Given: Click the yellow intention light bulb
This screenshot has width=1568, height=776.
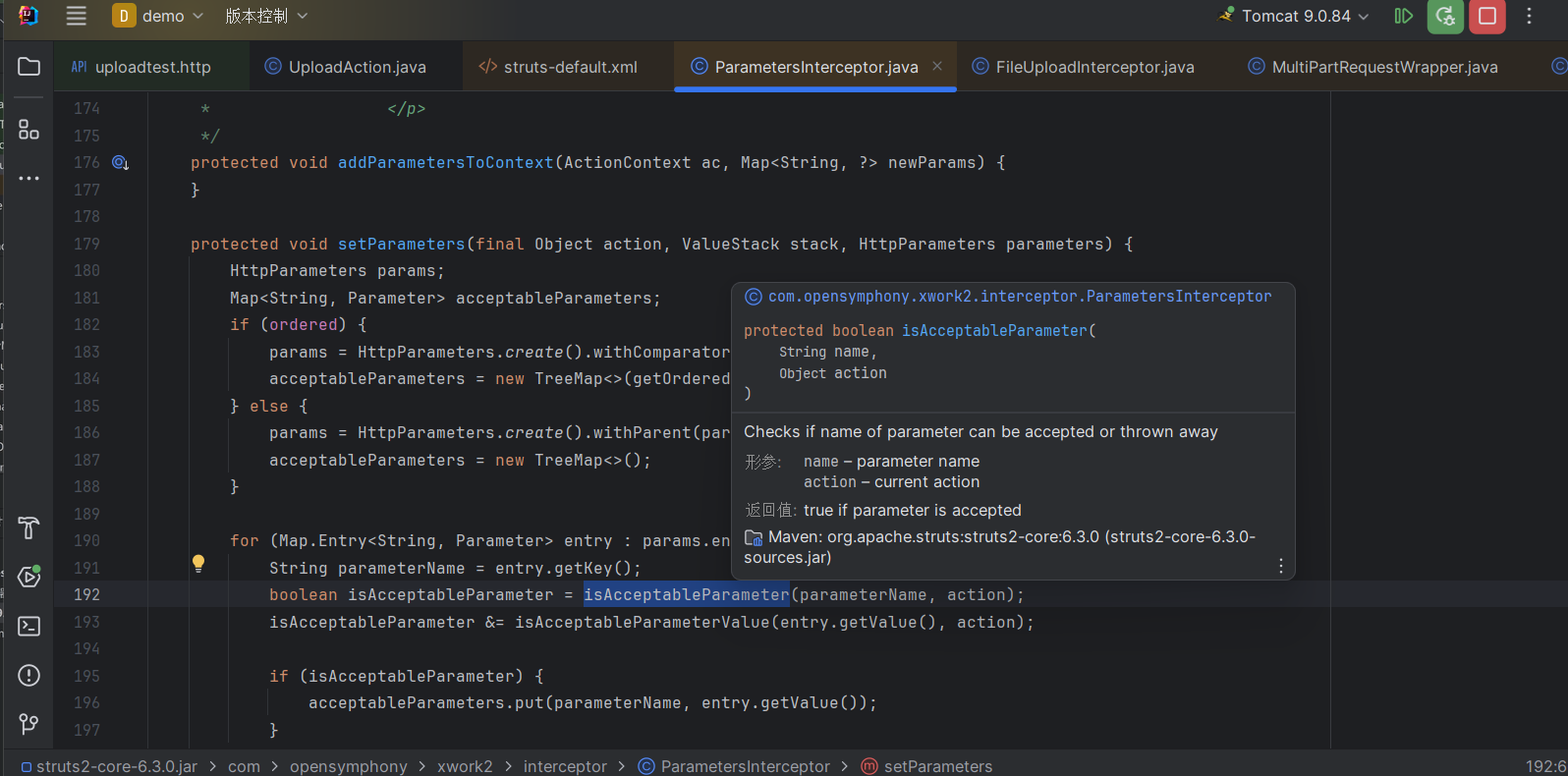Looking at the screenshot, I should [x=198, y=564].
